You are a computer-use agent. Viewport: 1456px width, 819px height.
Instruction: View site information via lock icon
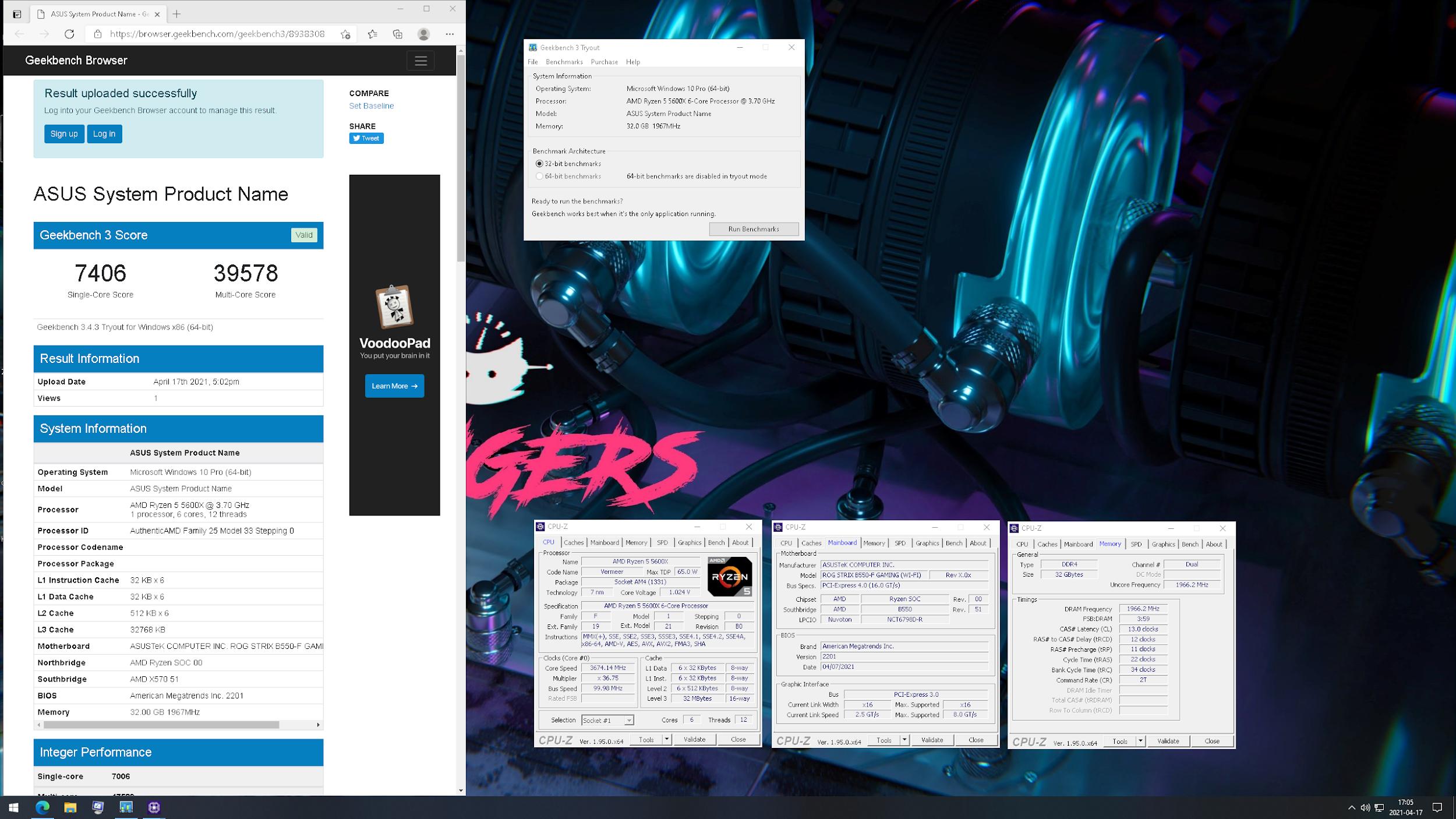[98, 34]
